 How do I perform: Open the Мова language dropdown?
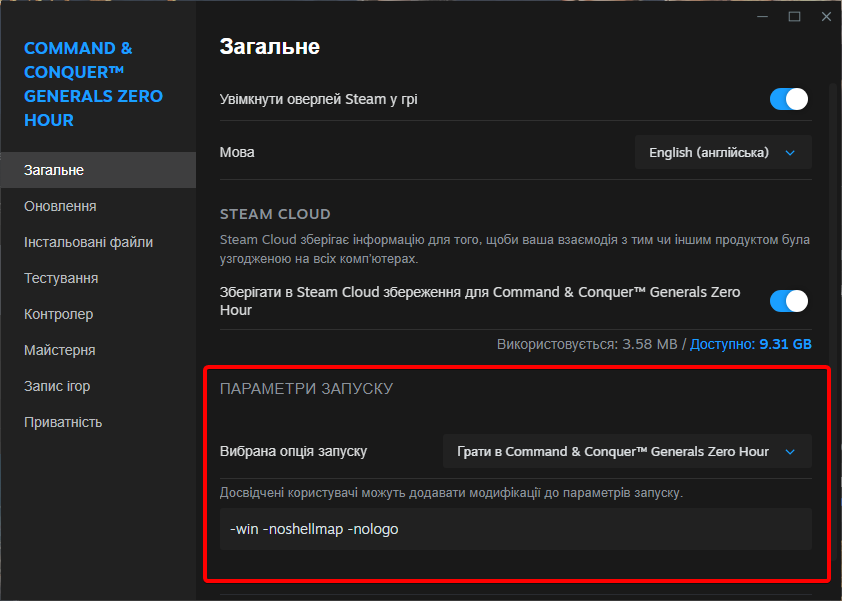(723, 153)
